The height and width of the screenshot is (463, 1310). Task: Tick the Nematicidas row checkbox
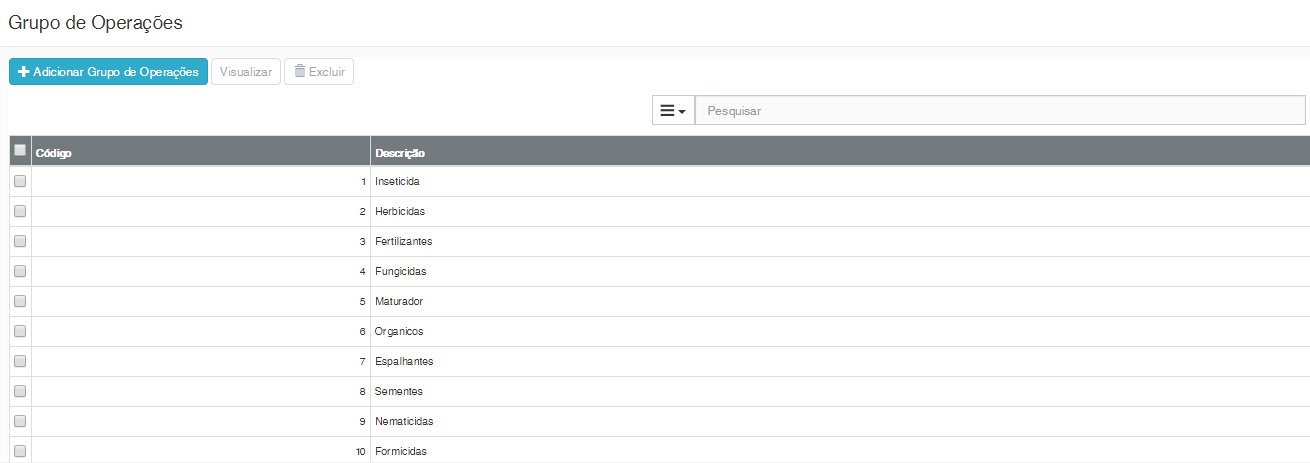(20, 422)
